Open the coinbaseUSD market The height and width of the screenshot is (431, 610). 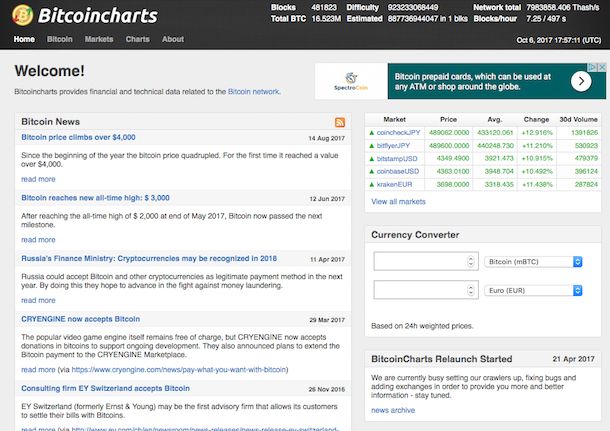click(398, 172)
